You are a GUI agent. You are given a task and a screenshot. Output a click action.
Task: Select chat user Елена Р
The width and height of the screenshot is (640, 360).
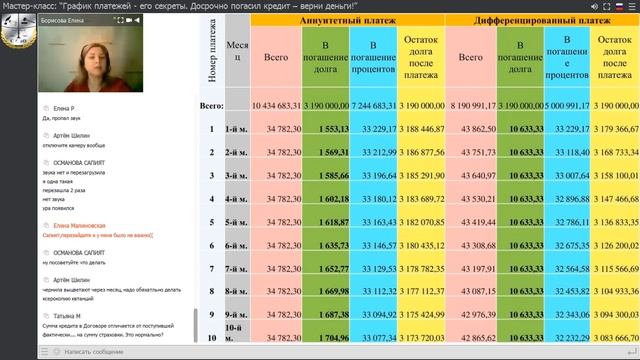64,109
